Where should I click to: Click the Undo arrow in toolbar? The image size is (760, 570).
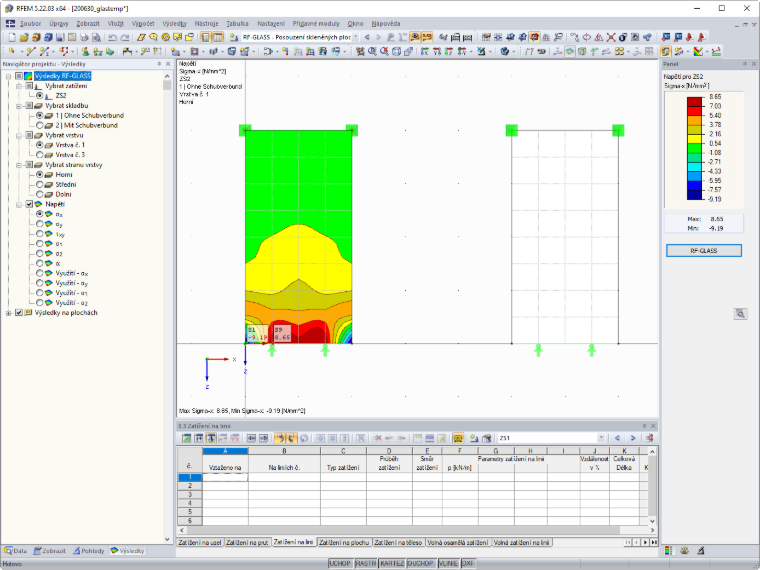point(112,37)
